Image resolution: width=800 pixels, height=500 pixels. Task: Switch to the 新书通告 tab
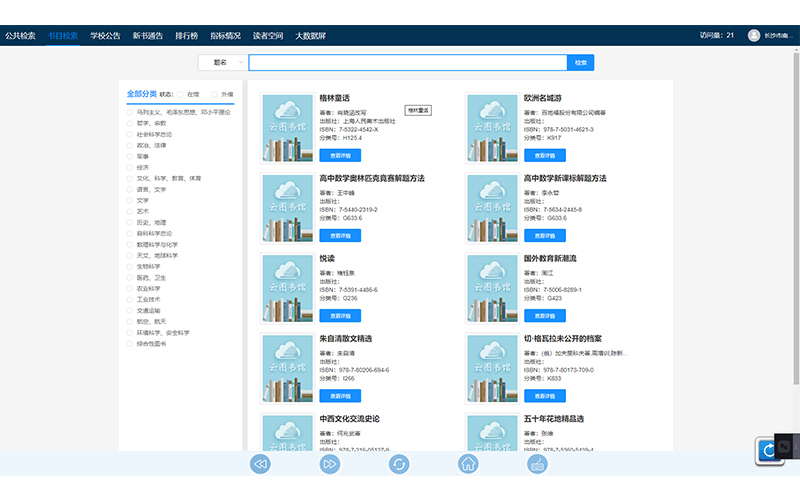point(148,35)
